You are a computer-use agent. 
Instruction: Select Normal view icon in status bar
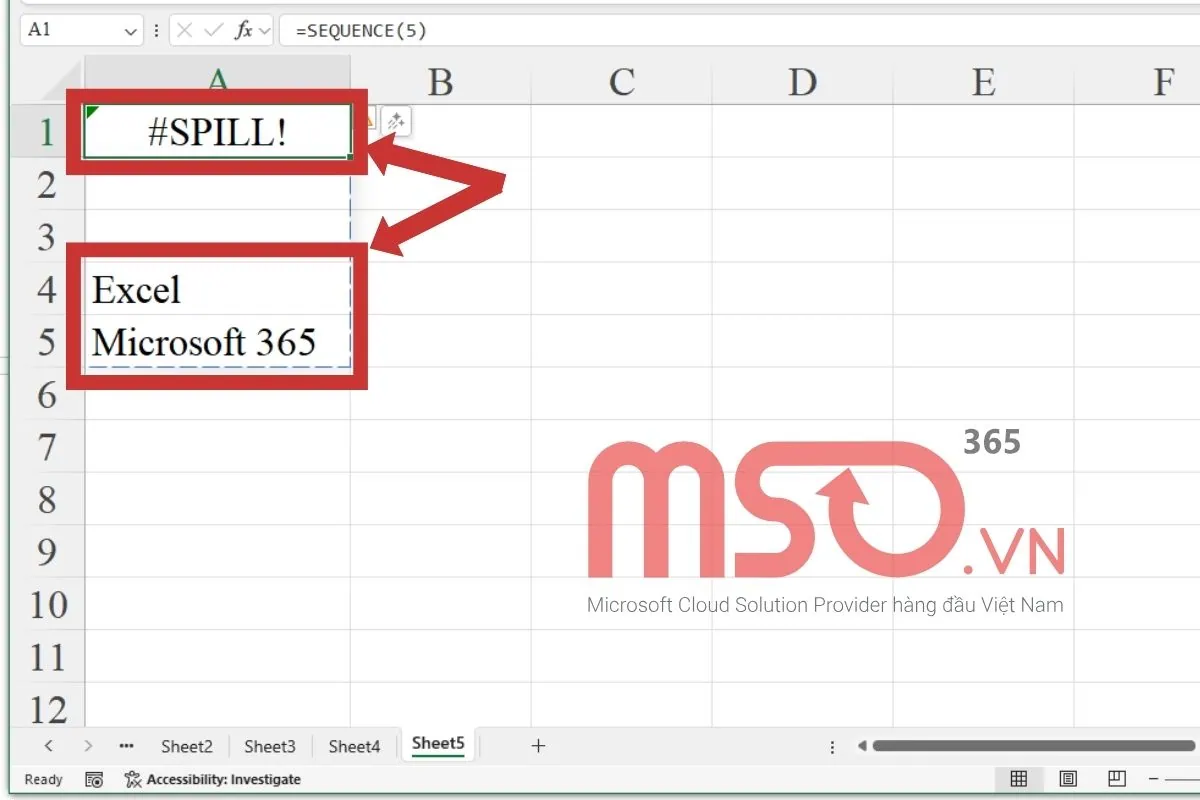(1018, 778)
